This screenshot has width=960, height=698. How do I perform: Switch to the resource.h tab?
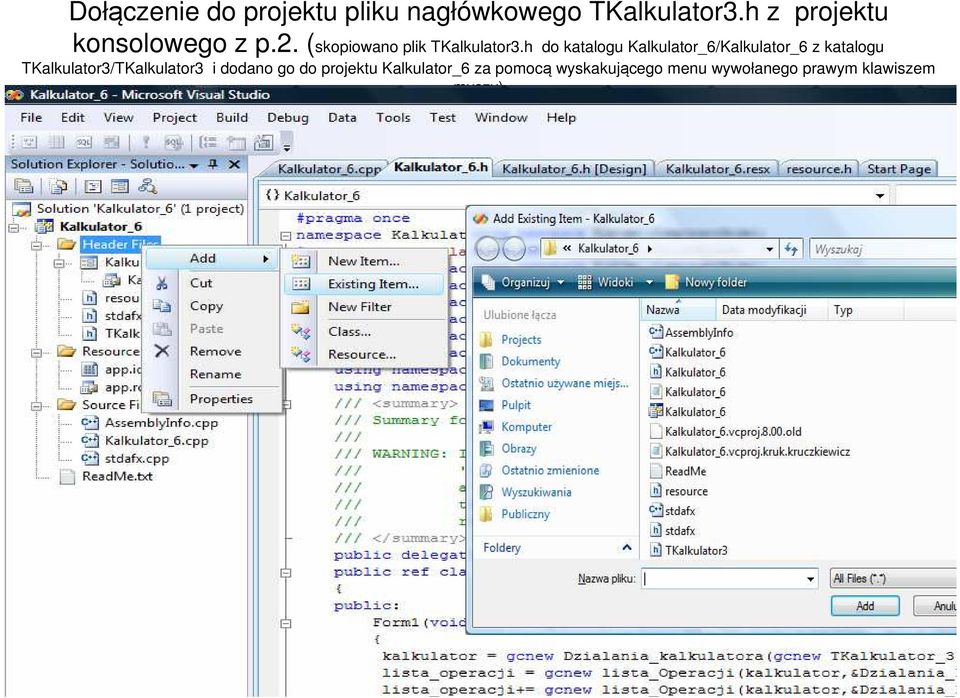pos(819,169)
